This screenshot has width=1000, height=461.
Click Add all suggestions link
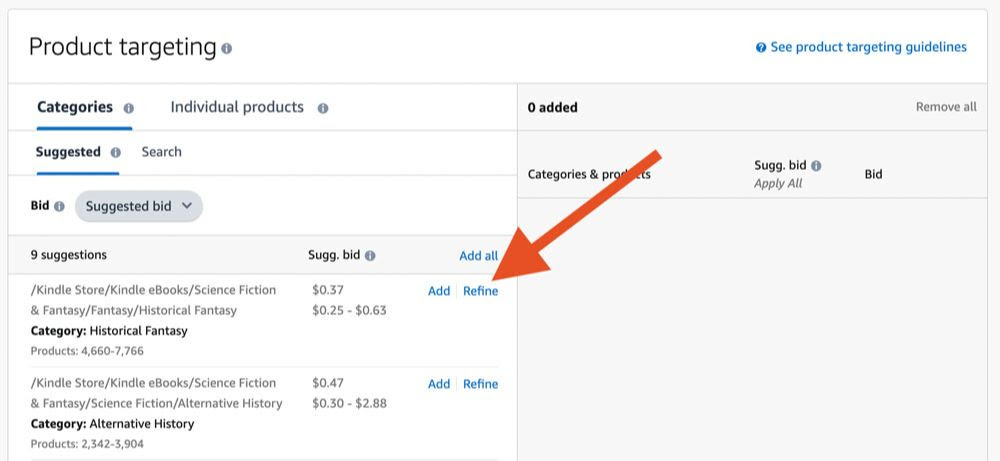(478, 256)
